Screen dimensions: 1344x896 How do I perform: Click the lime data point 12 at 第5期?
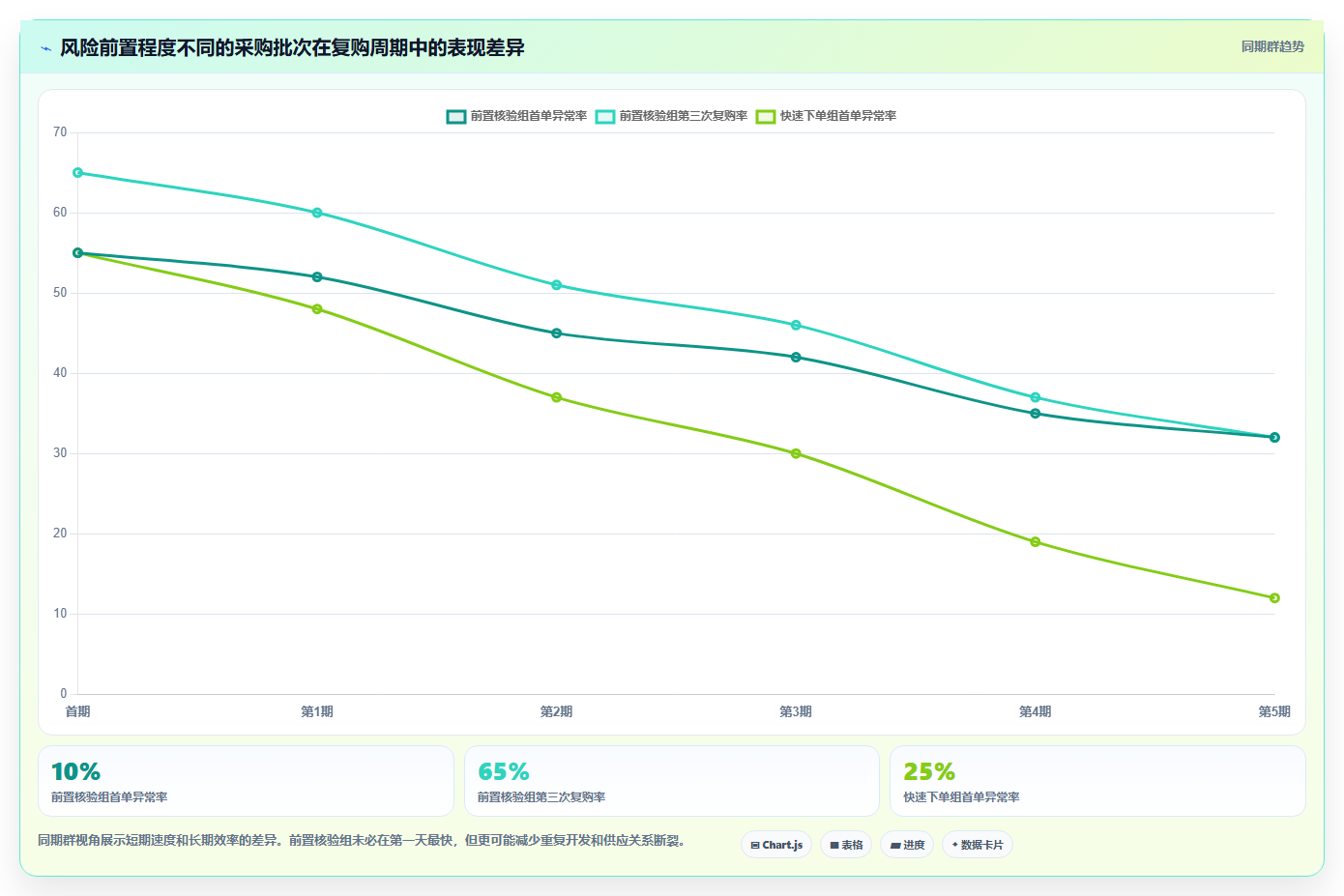pos(1274,598)
